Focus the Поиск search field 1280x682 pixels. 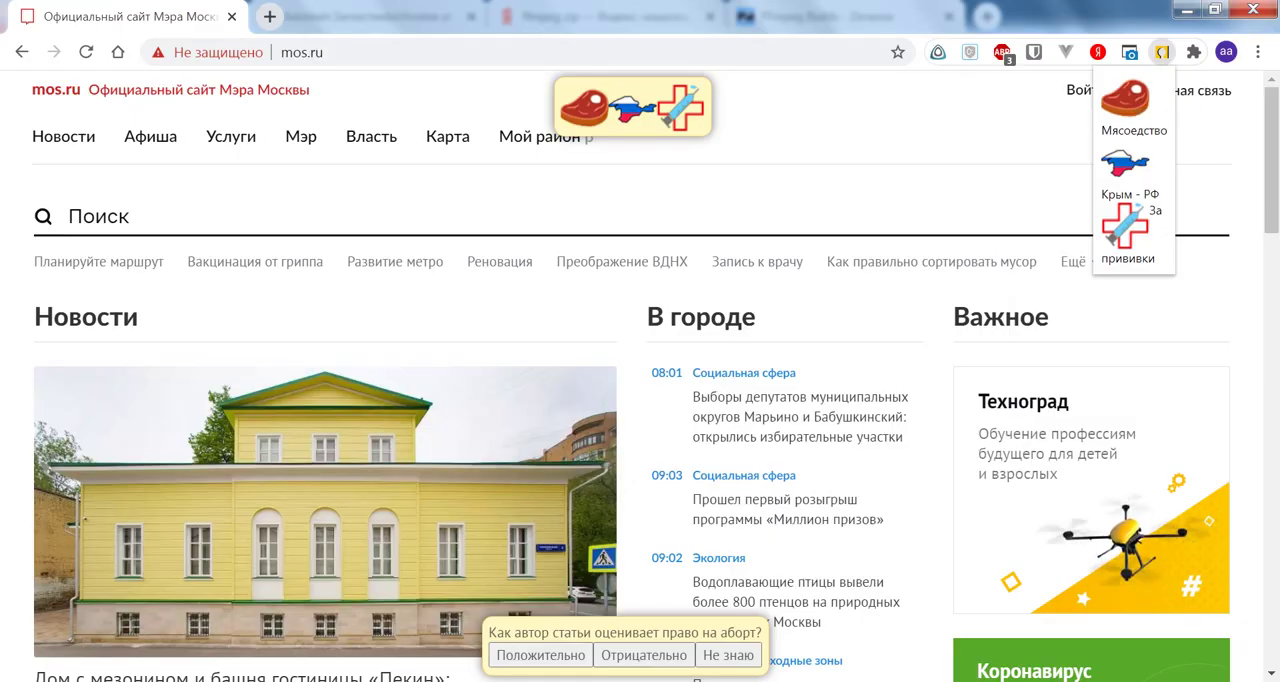pyautogui.click(x=631, y=216)
